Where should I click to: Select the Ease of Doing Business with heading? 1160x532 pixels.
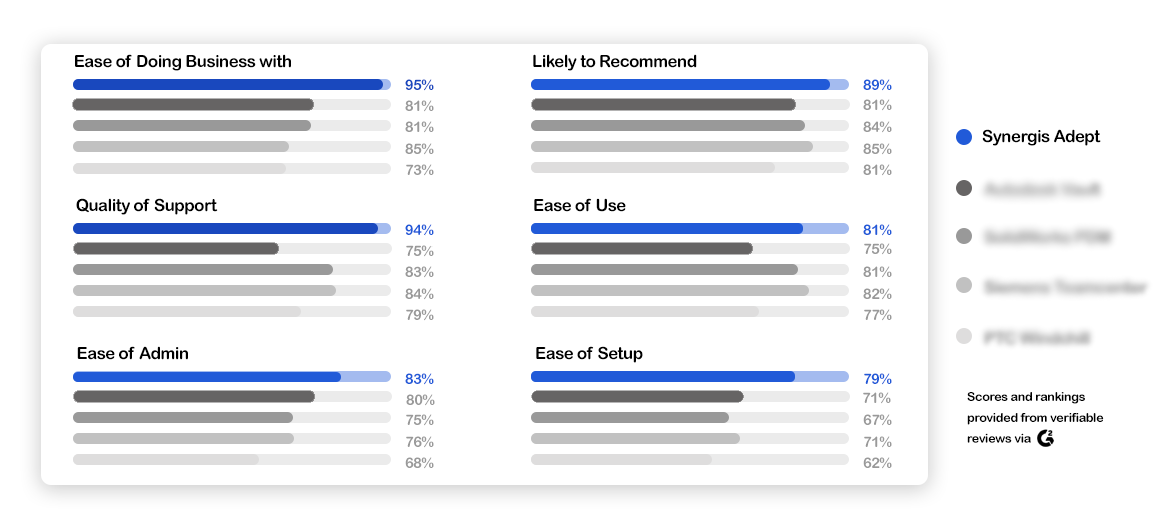click(x=183, y=61)
